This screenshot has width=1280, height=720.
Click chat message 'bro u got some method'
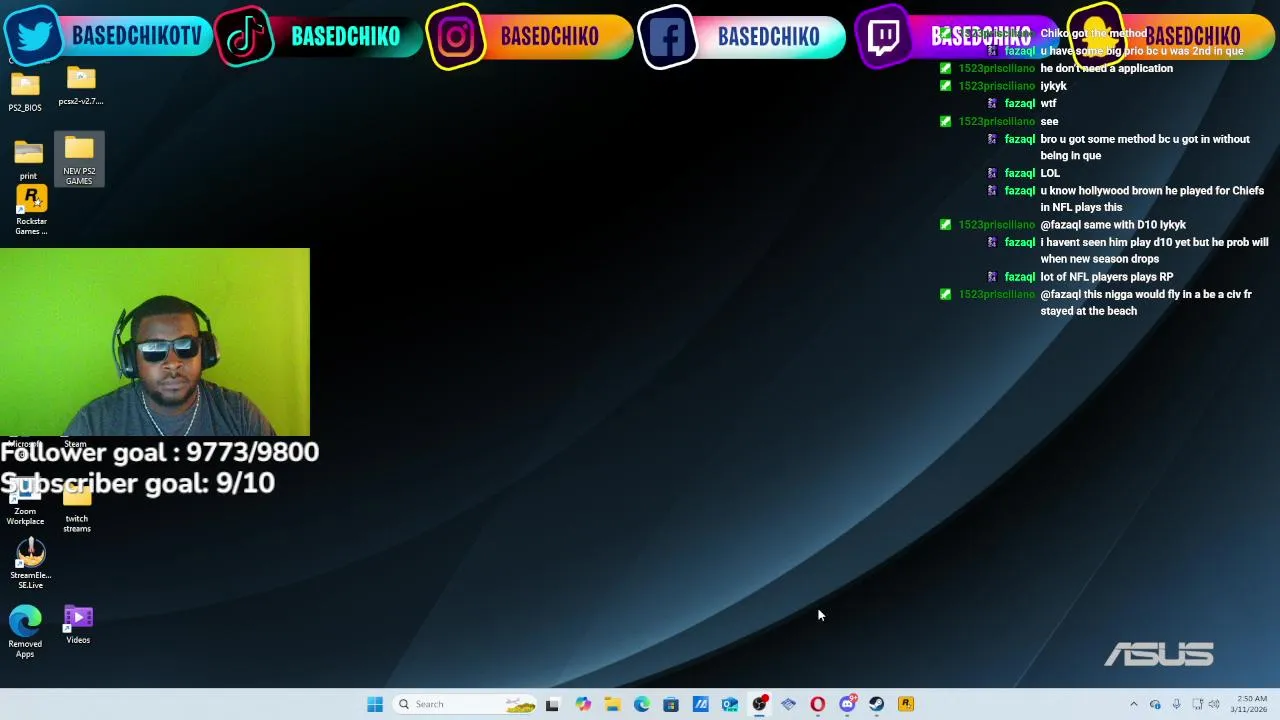click(x=1145, y=147)
